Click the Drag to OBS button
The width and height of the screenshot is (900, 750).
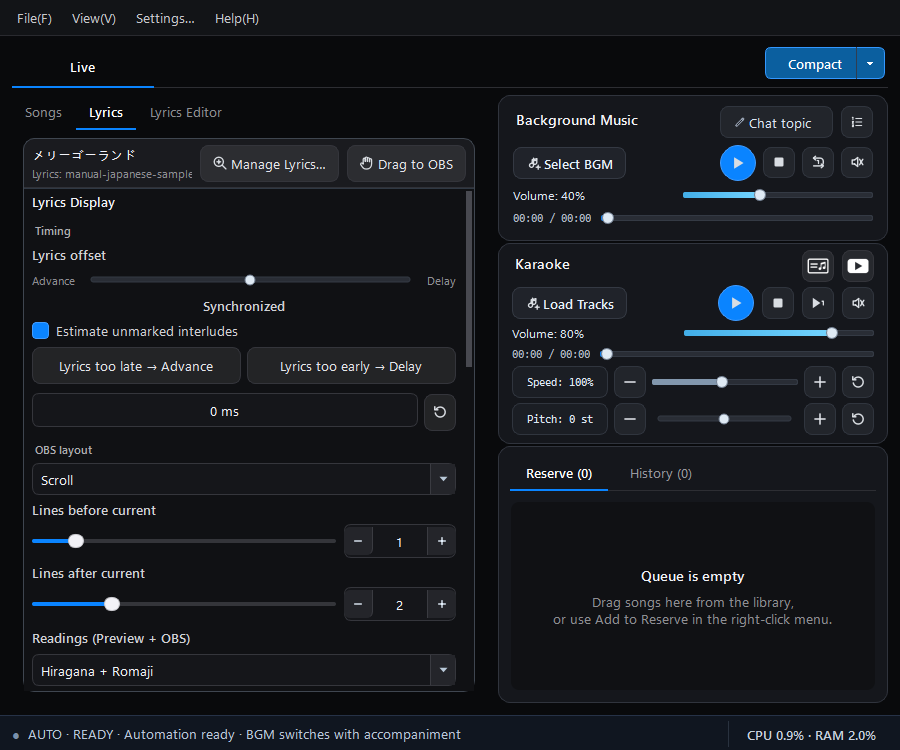point(406,164)
